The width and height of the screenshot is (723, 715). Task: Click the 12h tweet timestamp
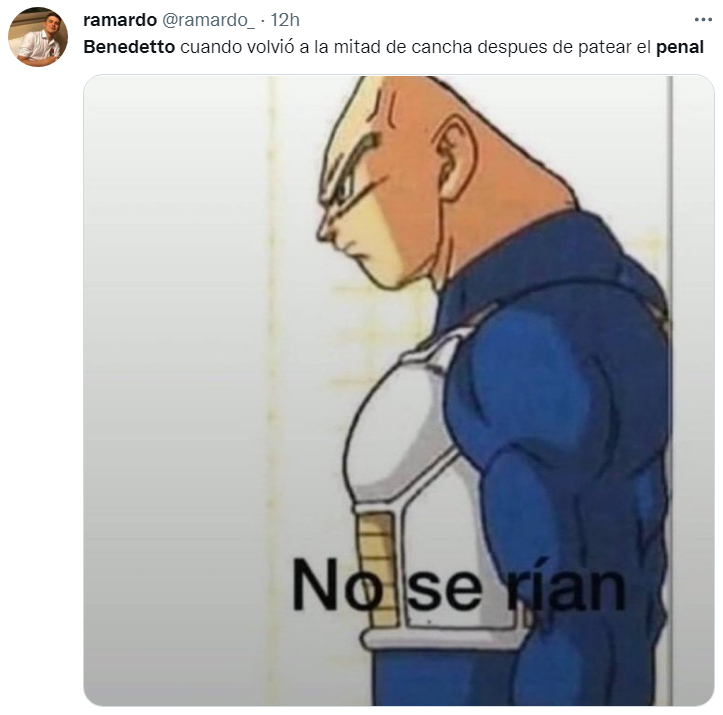point(284,20)
